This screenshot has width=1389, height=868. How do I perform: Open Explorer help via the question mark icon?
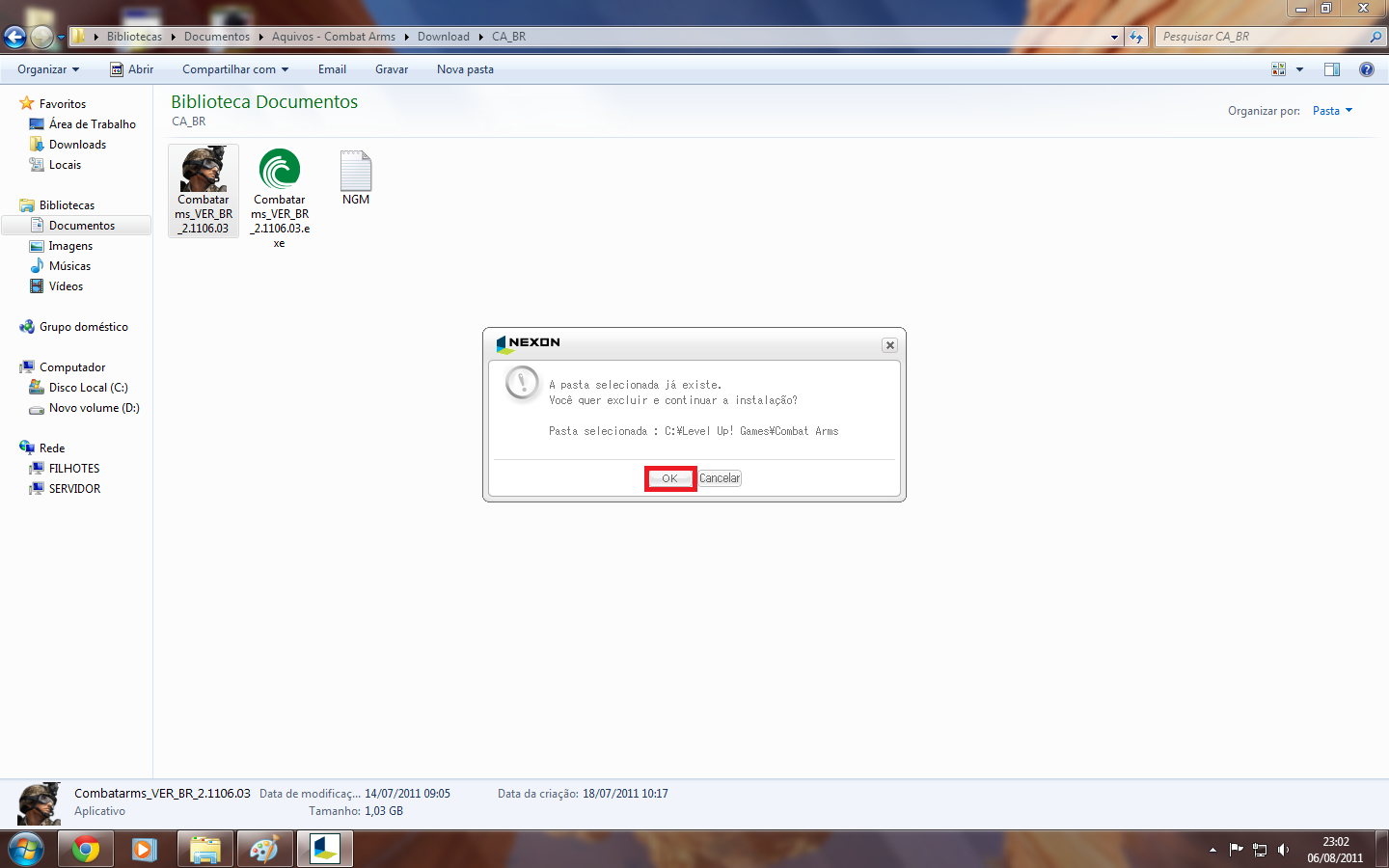coord(1367,68)
